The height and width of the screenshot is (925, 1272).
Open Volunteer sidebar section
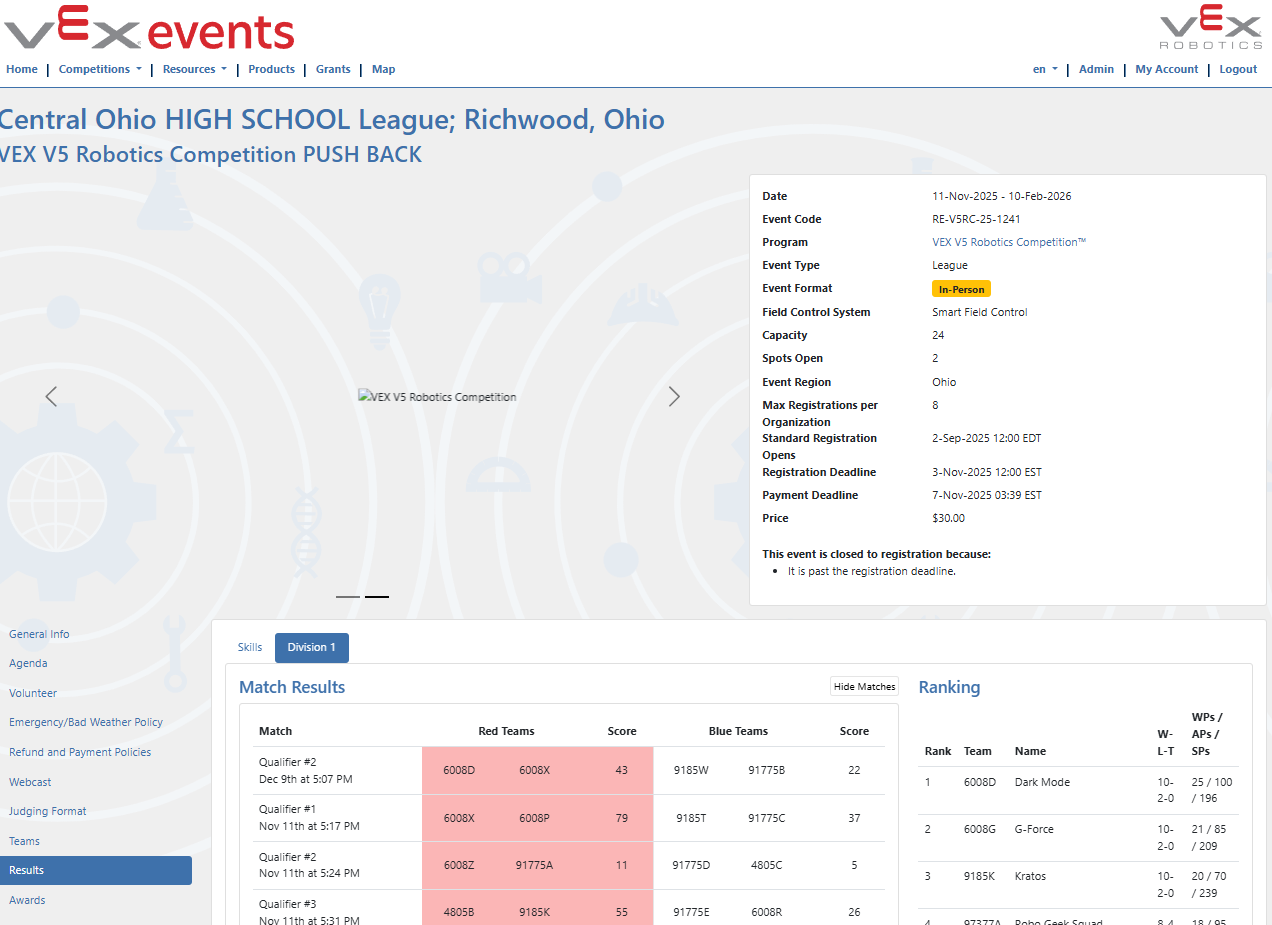point(33,693)
